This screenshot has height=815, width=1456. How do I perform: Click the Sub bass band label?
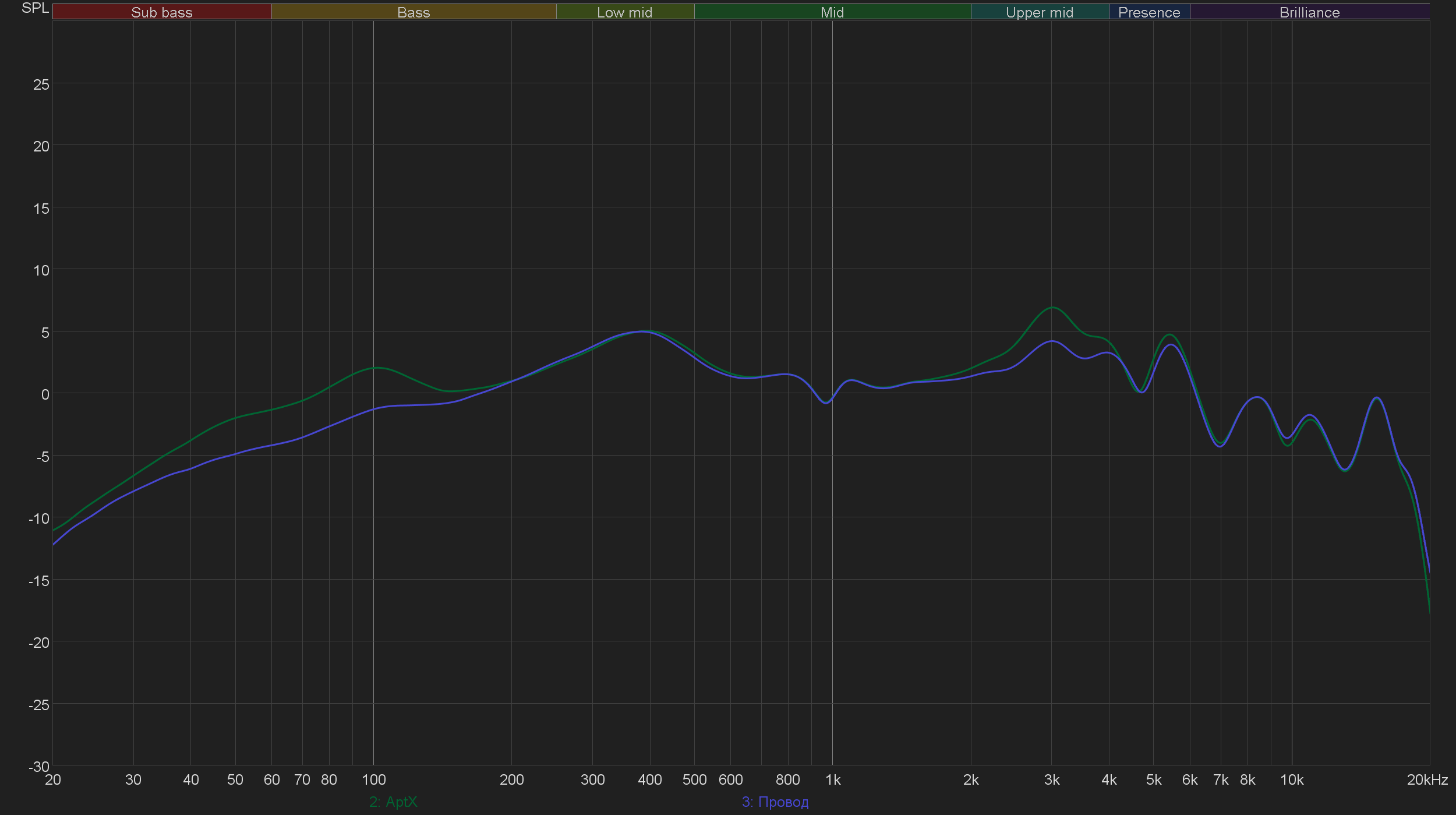(x=161, y=12)
